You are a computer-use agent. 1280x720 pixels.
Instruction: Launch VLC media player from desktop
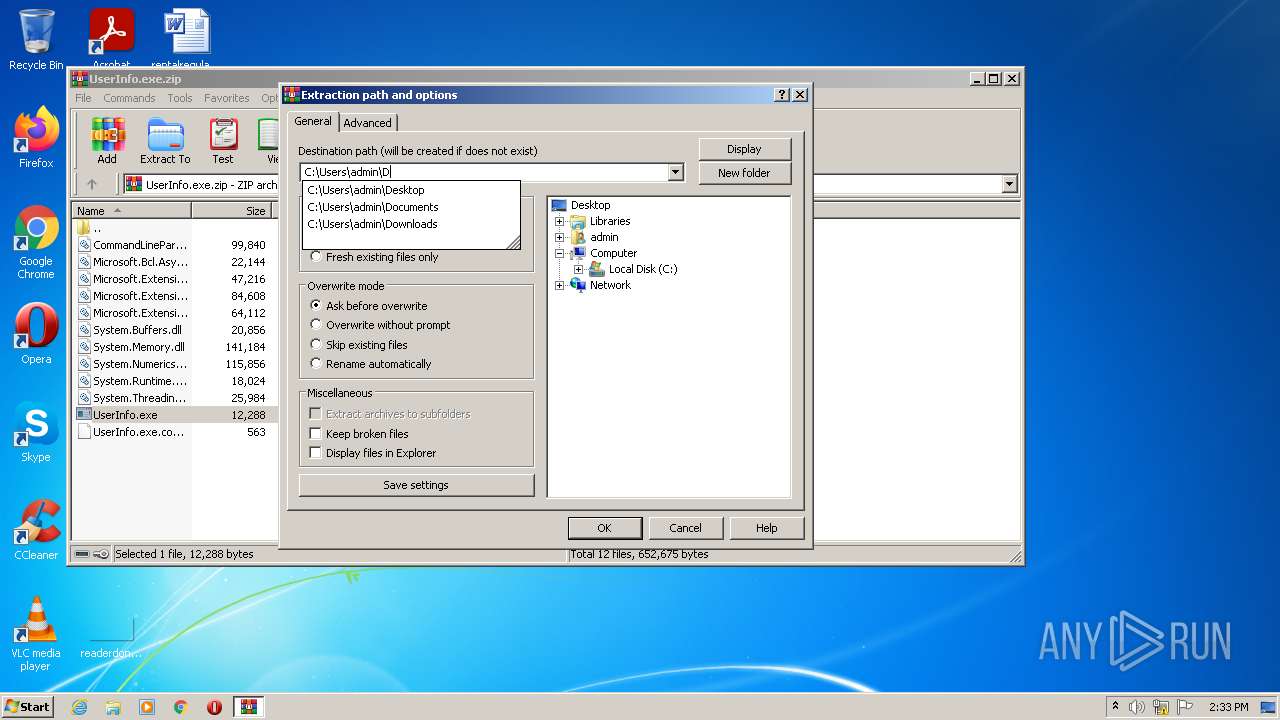36,634
